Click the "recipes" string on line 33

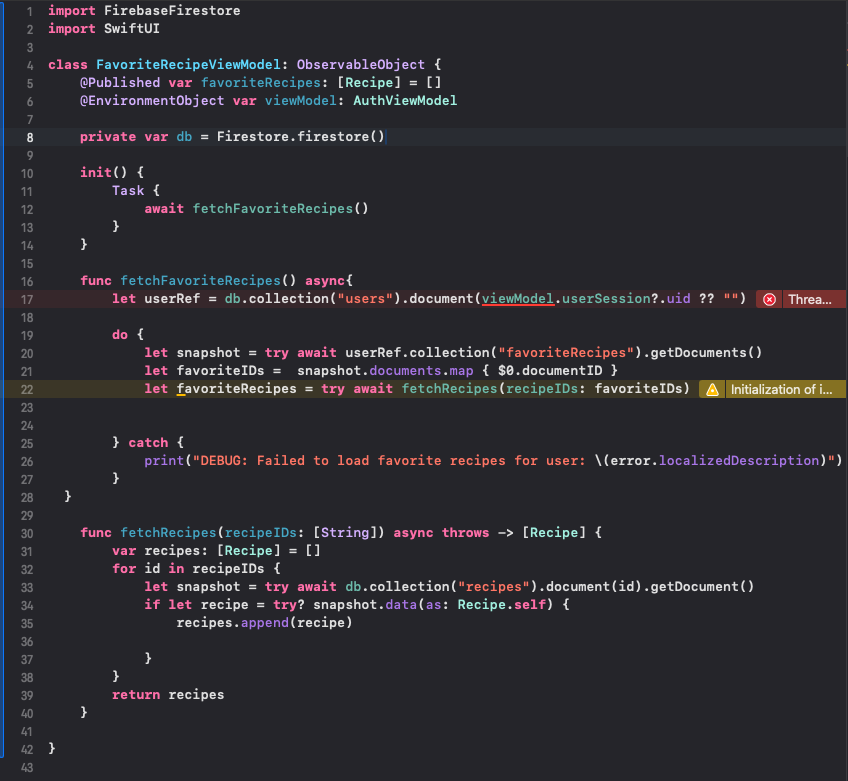493,586
